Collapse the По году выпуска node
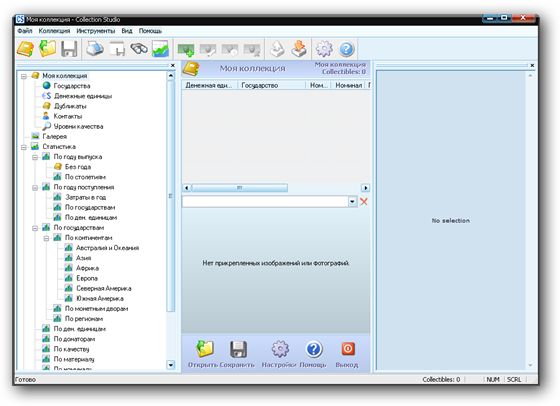This screenshot has width=560, height=406. tap(35, 157)
